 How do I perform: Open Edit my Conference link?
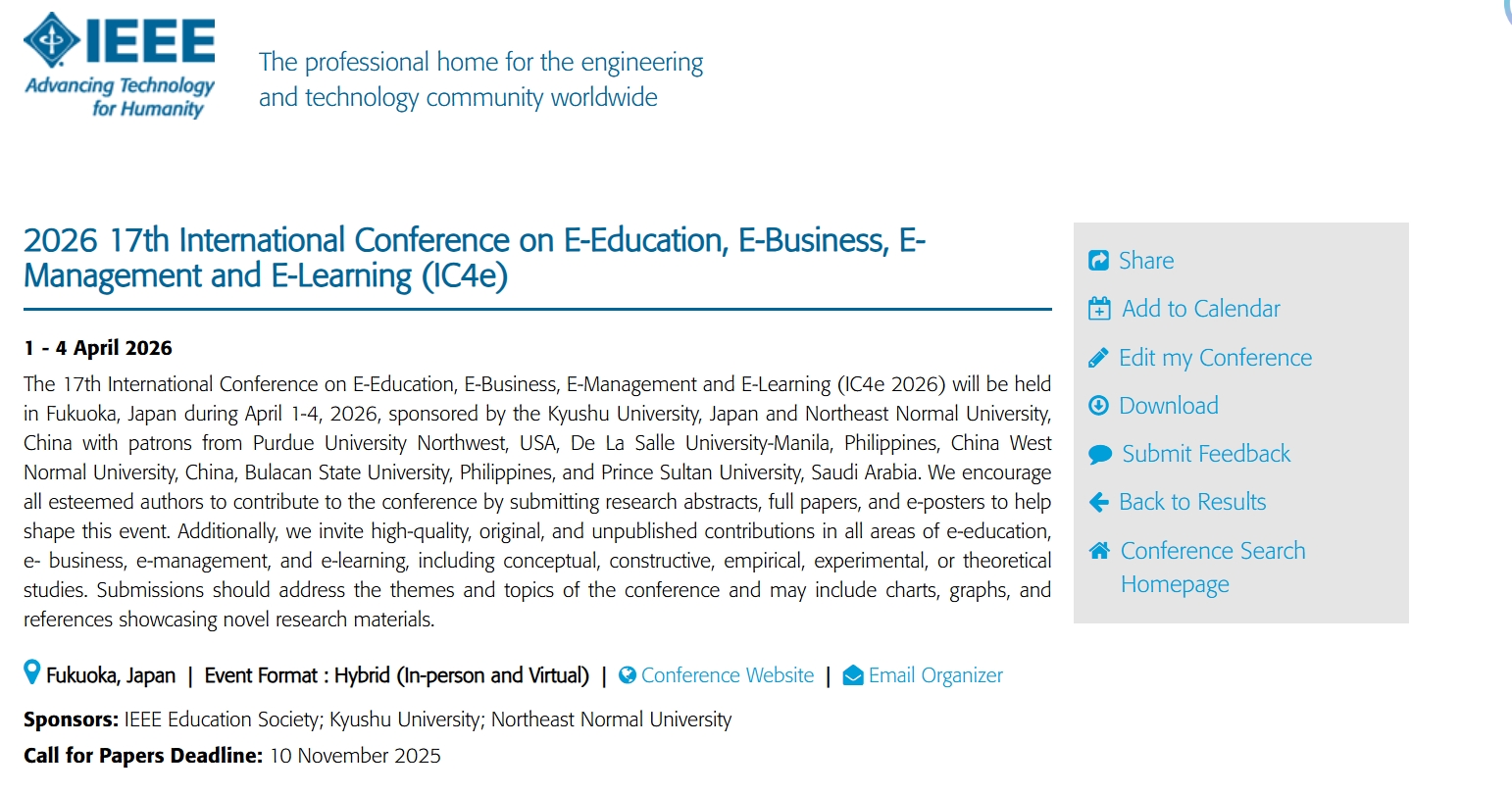coord(1215,358)
